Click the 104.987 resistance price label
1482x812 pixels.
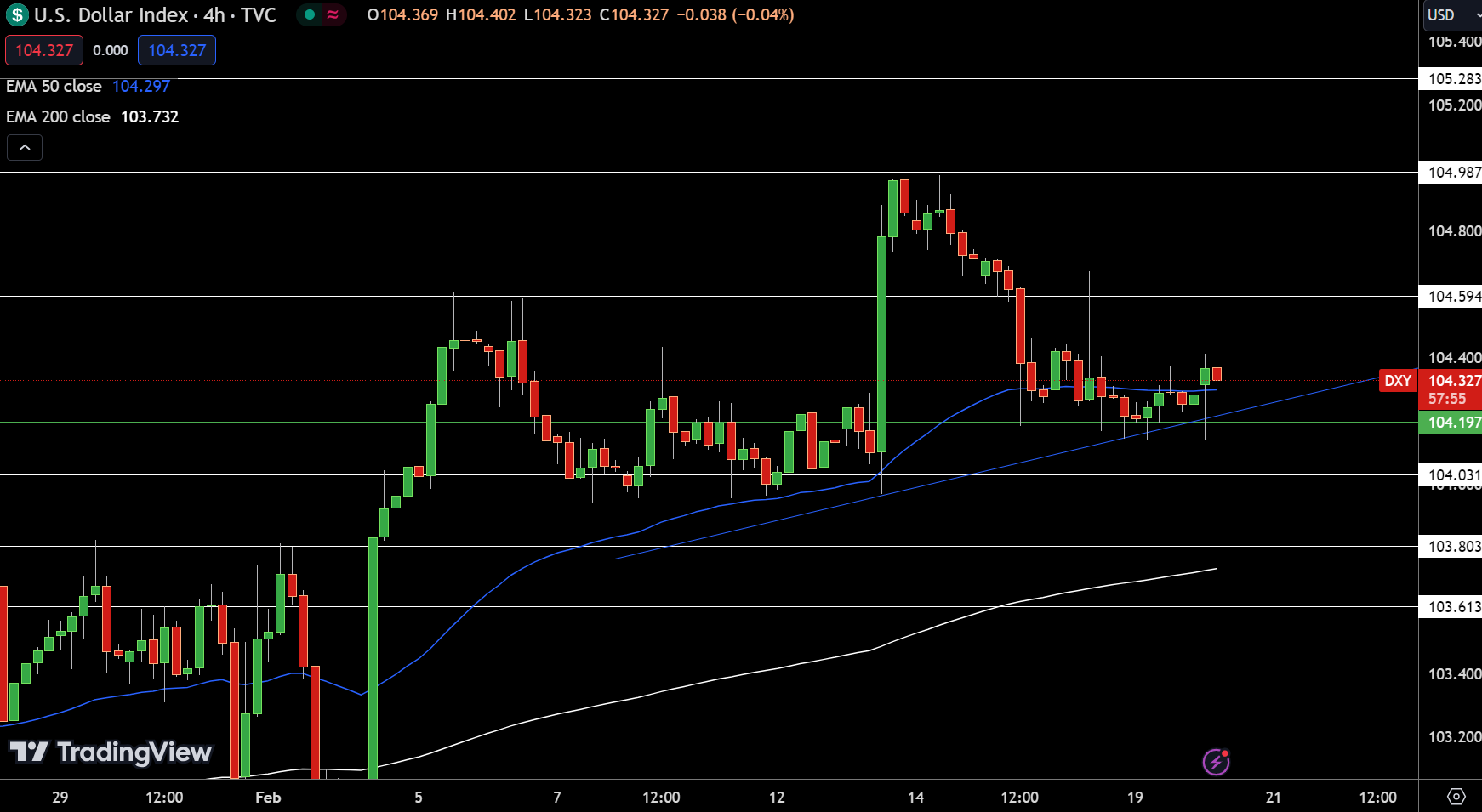[x=1451, y=173]
